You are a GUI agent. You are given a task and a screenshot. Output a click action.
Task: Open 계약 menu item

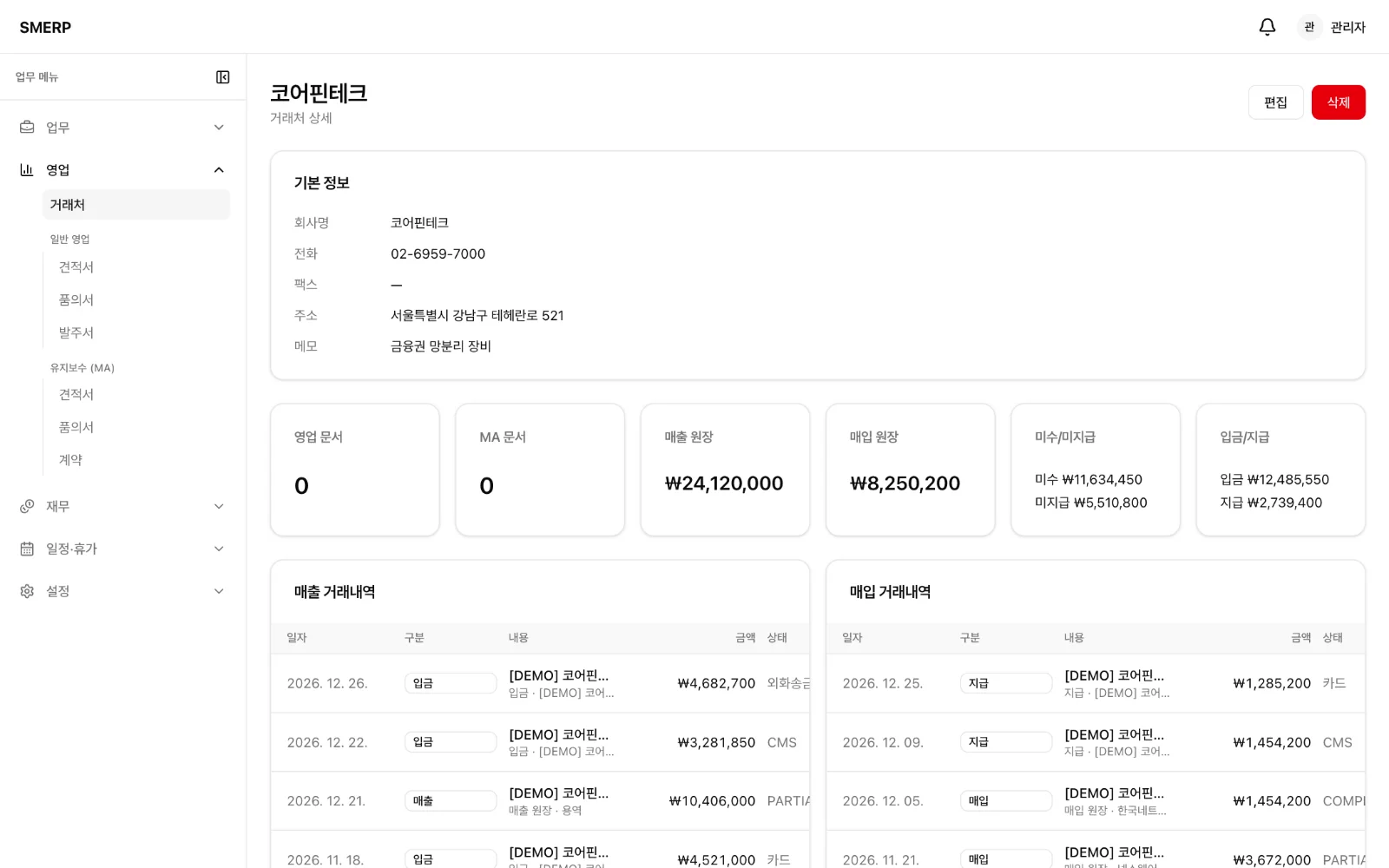tap(70, 460)
